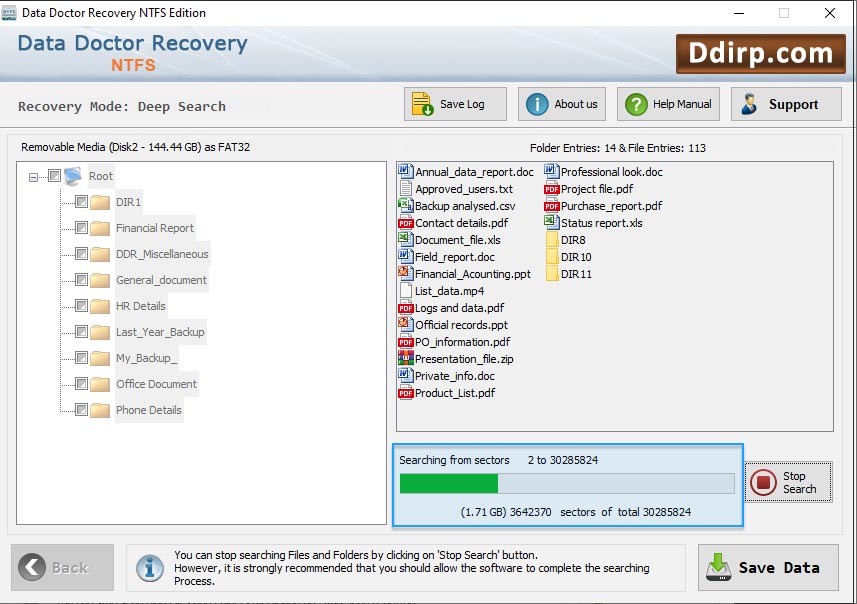The image size is (857, 604).
Task: Select the file name Professional look.doc
Action: click(x=612, y=172)
